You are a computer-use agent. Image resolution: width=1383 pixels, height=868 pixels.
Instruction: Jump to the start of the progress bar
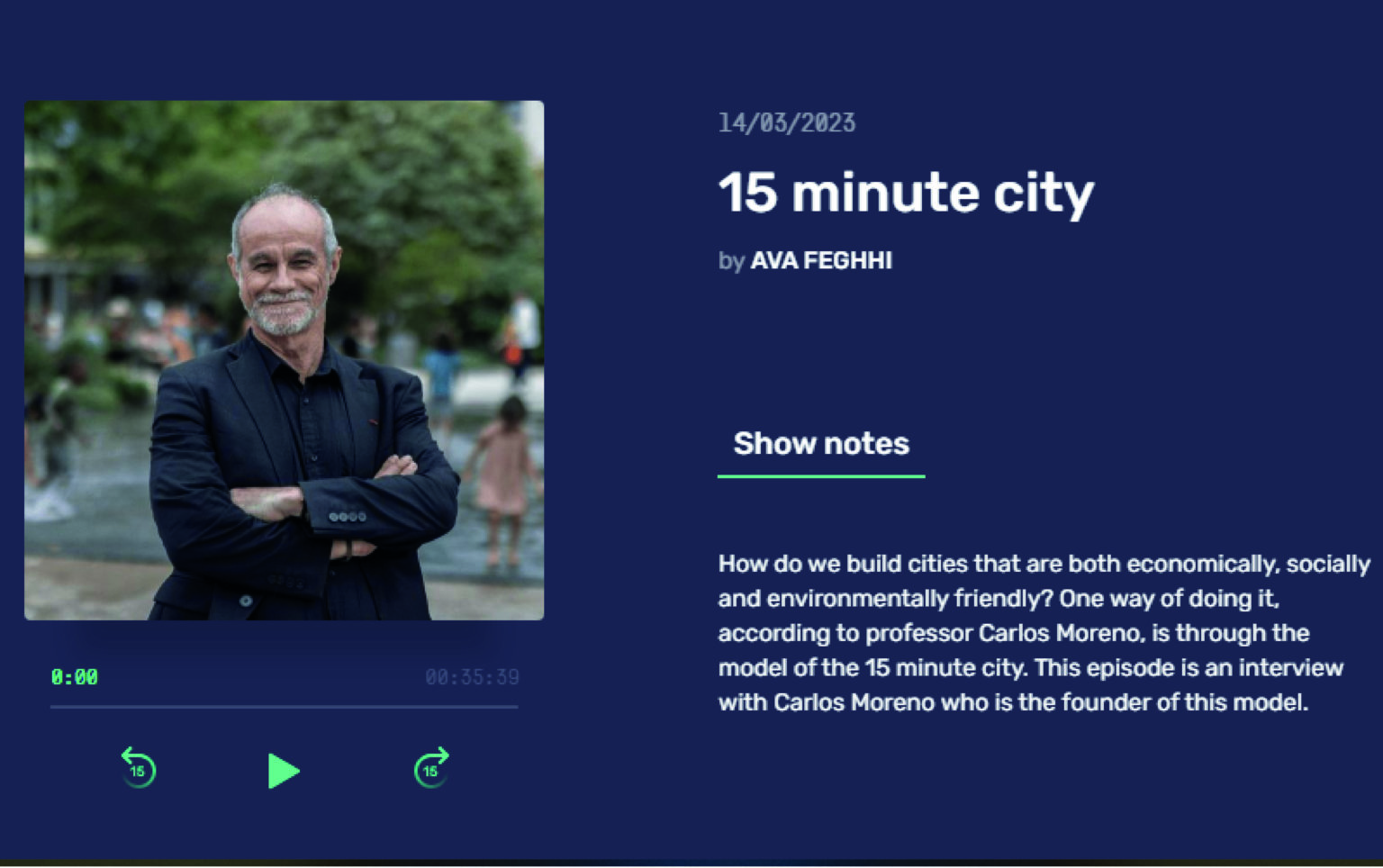[52, 707]
